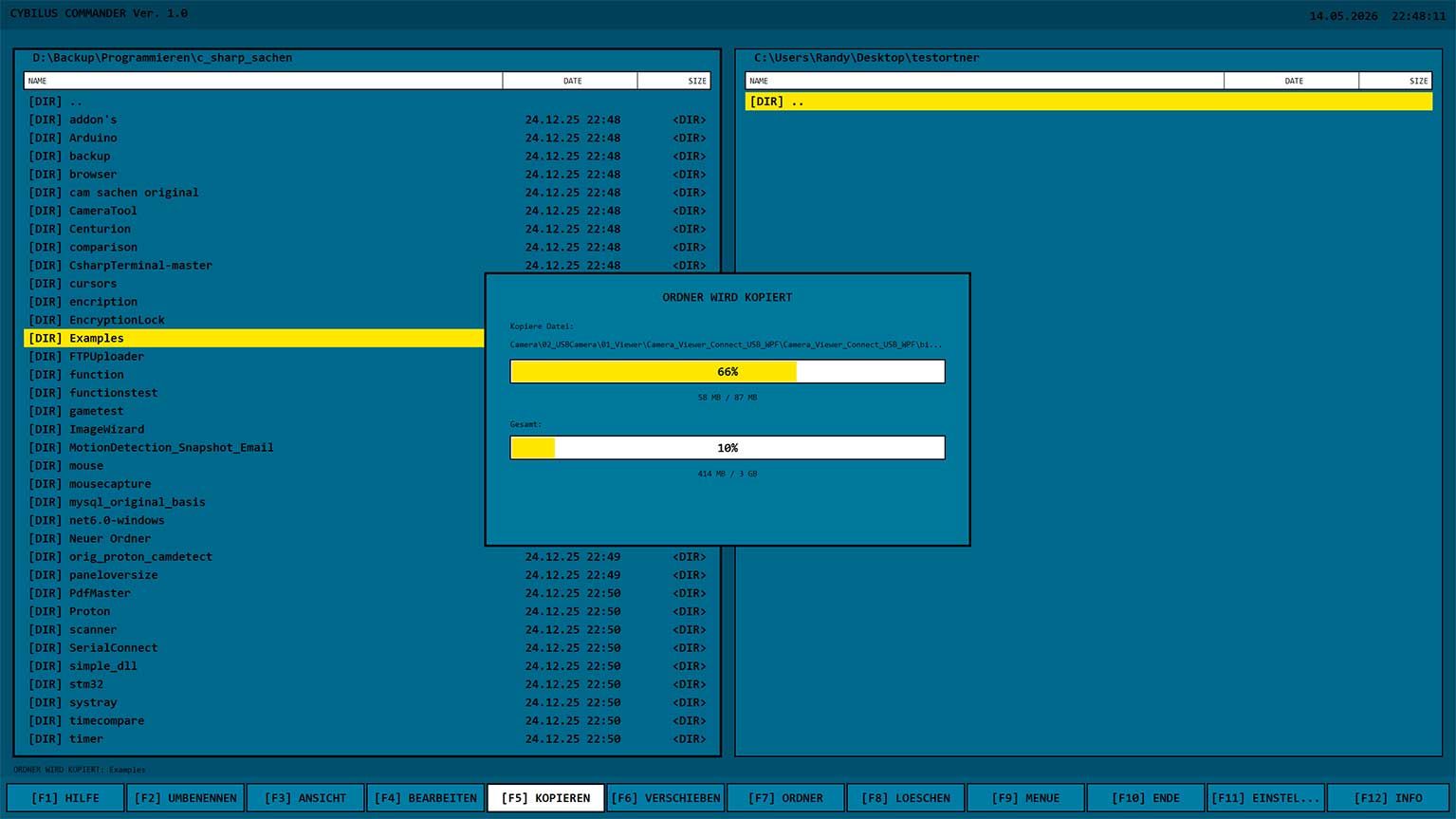Select the stm32 directory

[367, 684]
